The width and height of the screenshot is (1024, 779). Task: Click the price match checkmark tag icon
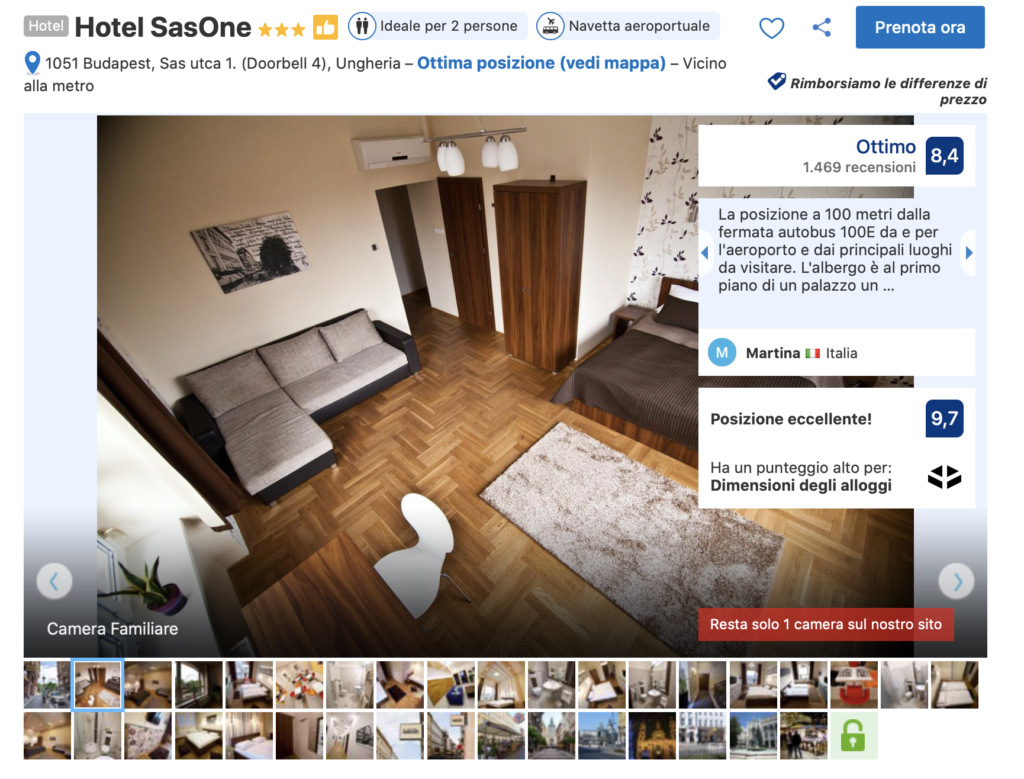(776, 82)
